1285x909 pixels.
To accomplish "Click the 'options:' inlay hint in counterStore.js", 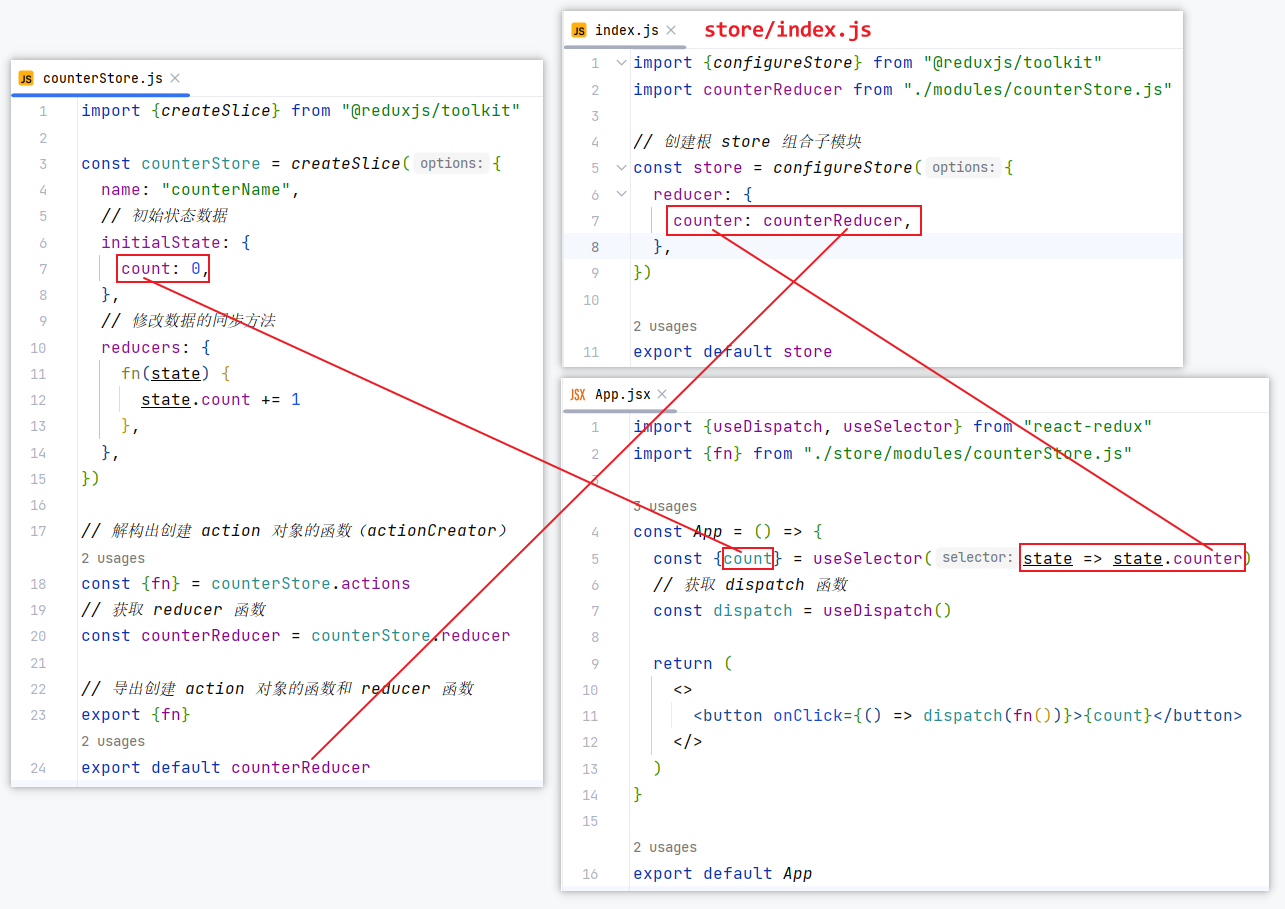I will point(452,164).
